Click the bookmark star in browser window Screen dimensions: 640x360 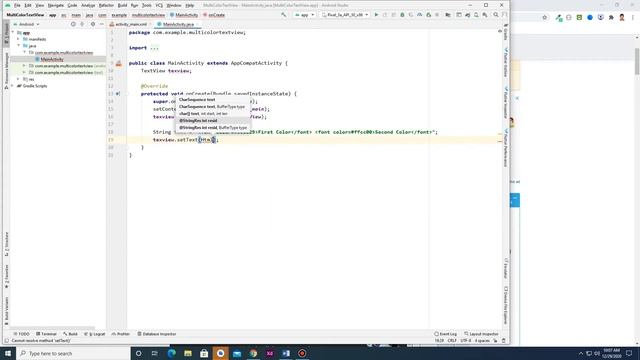coord(544,18)
